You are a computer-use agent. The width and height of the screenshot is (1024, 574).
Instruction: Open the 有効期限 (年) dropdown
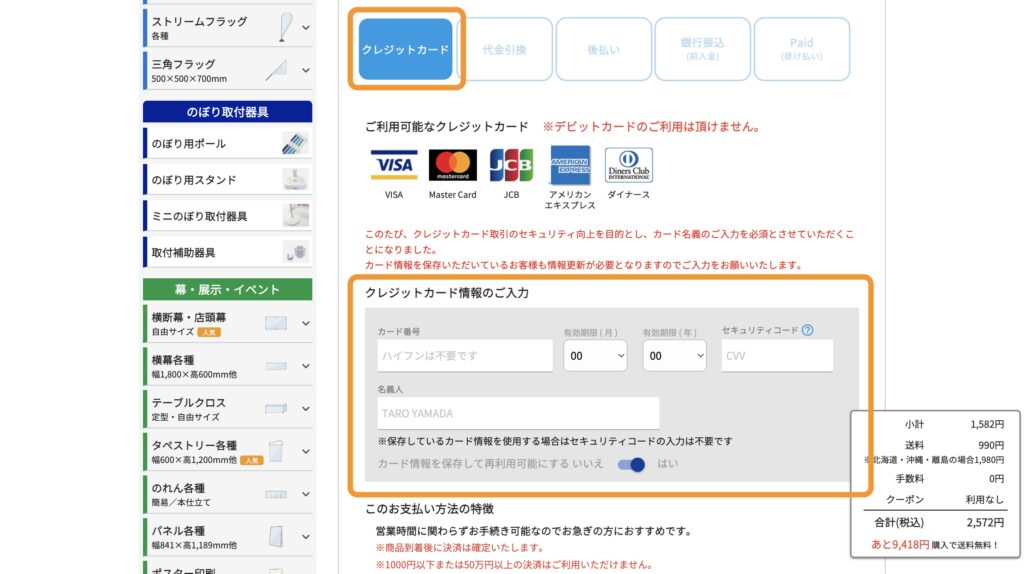point(674,356)
